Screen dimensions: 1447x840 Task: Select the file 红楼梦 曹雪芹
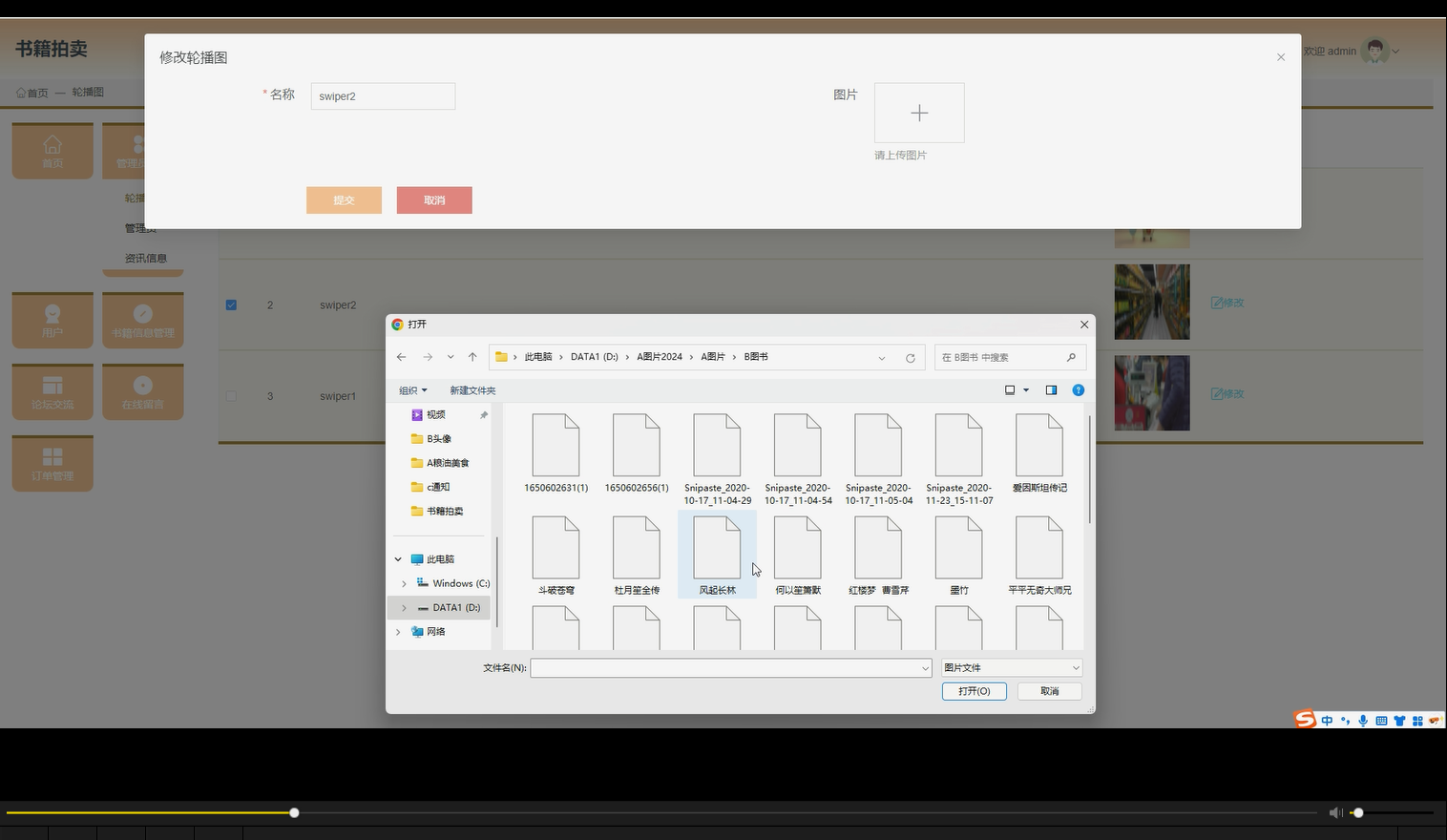click(x=878, y=556)
